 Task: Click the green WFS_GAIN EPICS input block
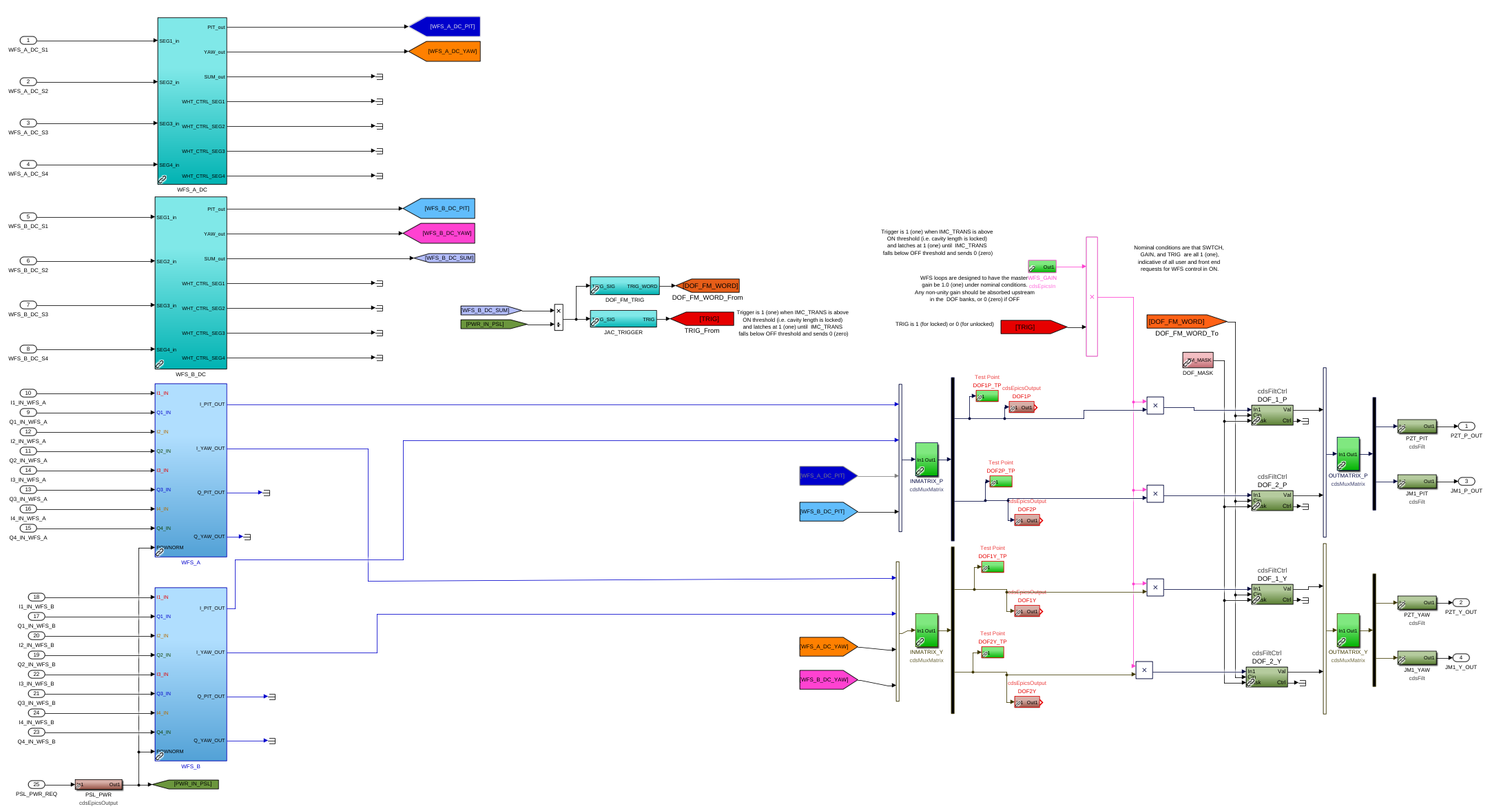[1042, 267]
